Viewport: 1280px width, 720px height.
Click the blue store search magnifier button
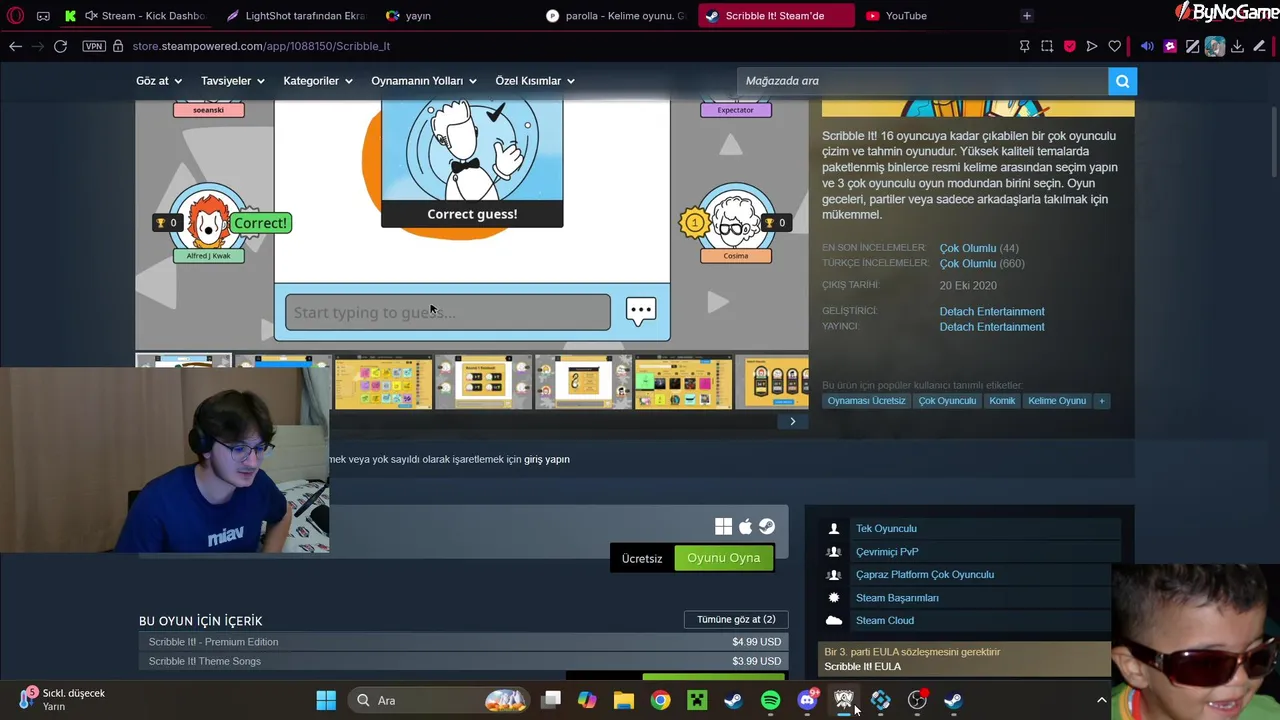[x=1122, y=81]
